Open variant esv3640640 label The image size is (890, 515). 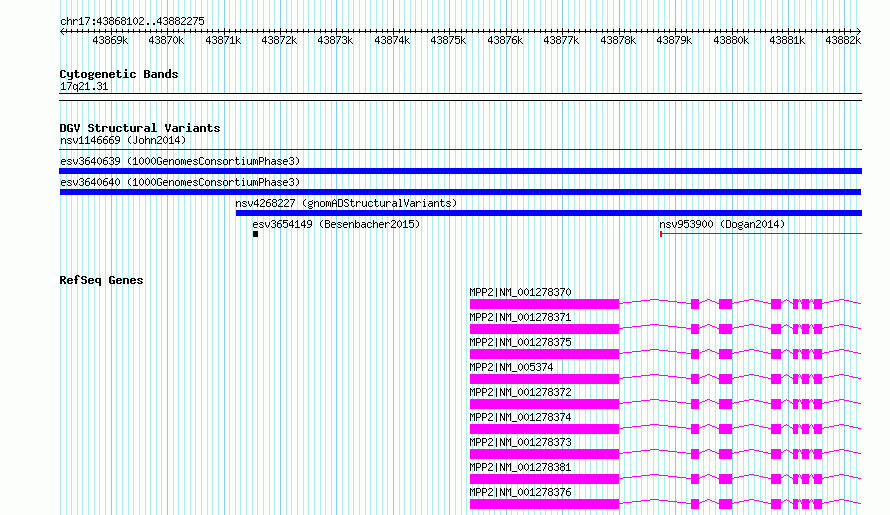(x=180, y=182)
